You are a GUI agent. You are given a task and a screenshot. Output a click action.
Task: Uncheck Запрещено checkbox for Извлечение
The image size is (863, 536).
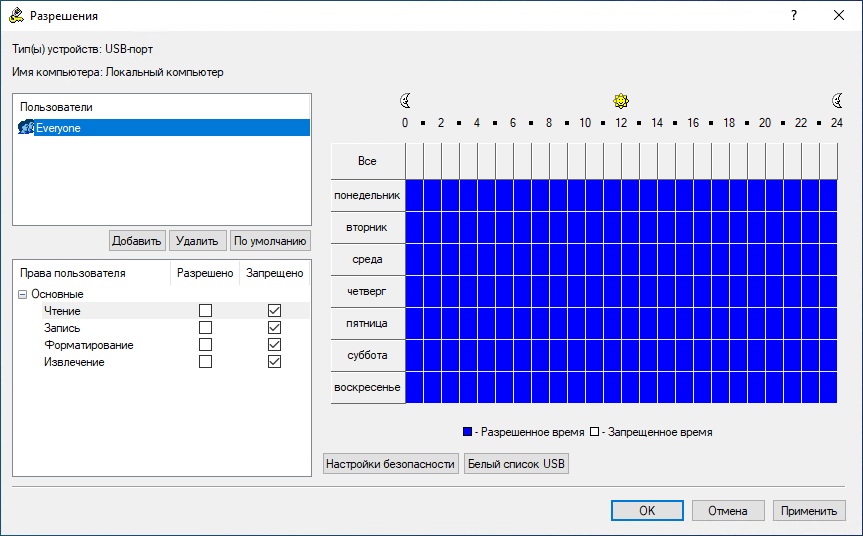[x=274, y=362]
